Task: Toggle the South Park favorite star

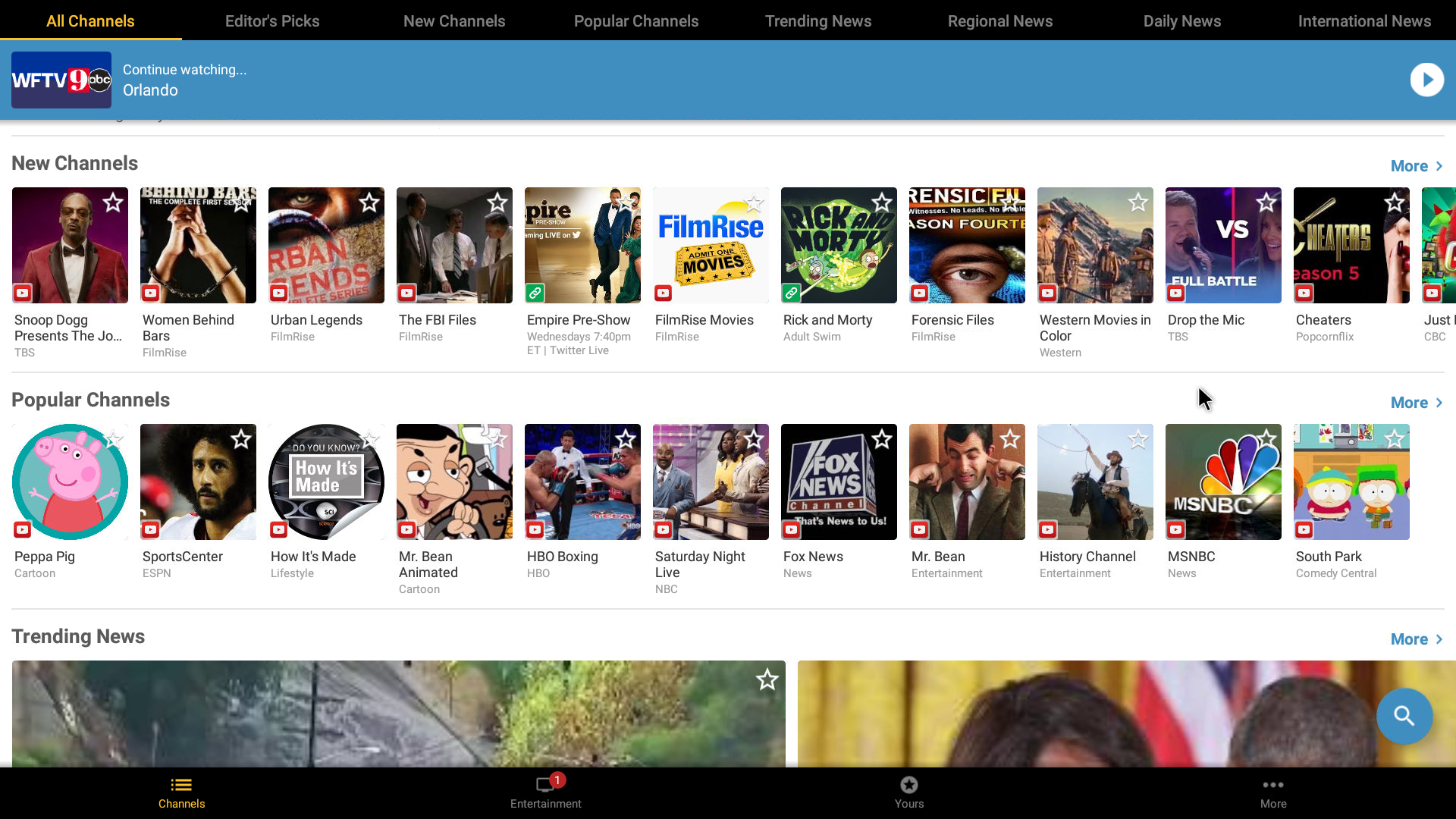Action: (1395, 439)
